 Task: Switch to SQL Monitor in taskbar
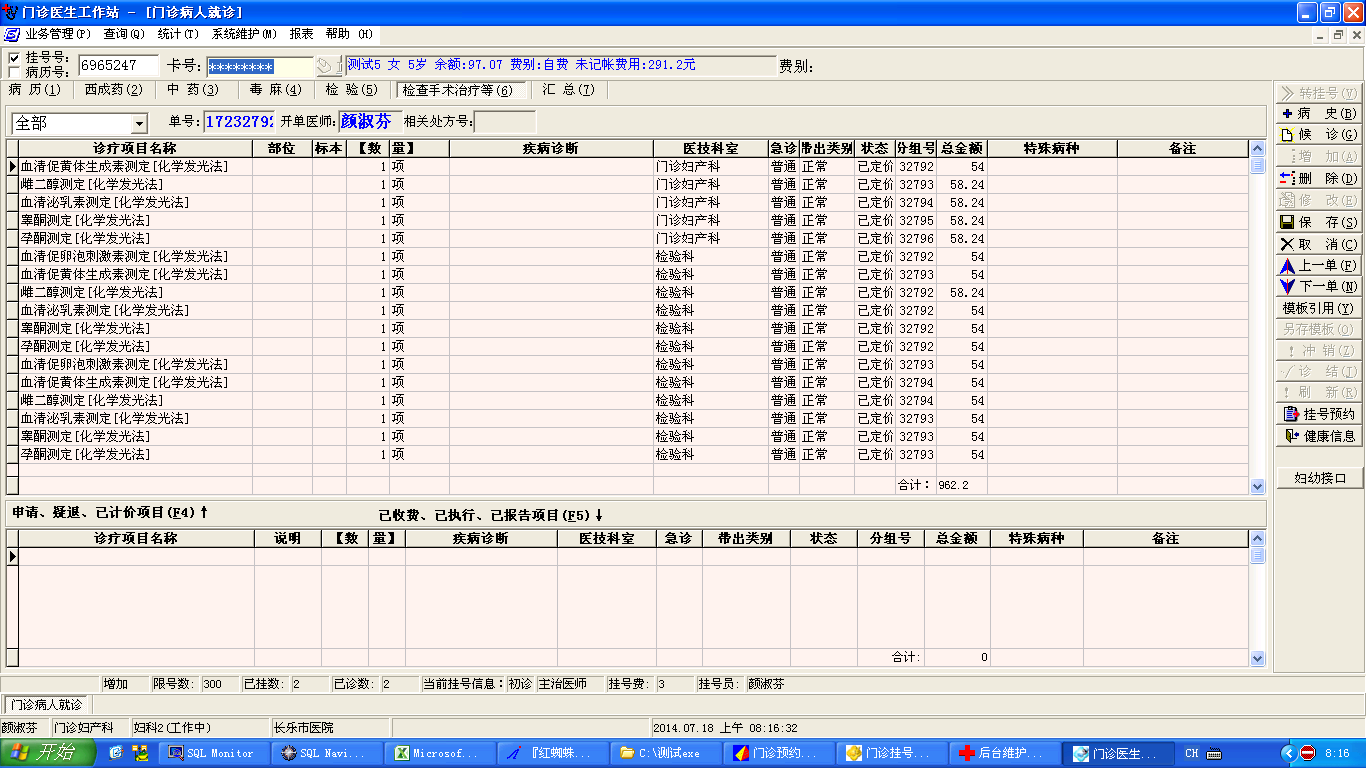214,753
